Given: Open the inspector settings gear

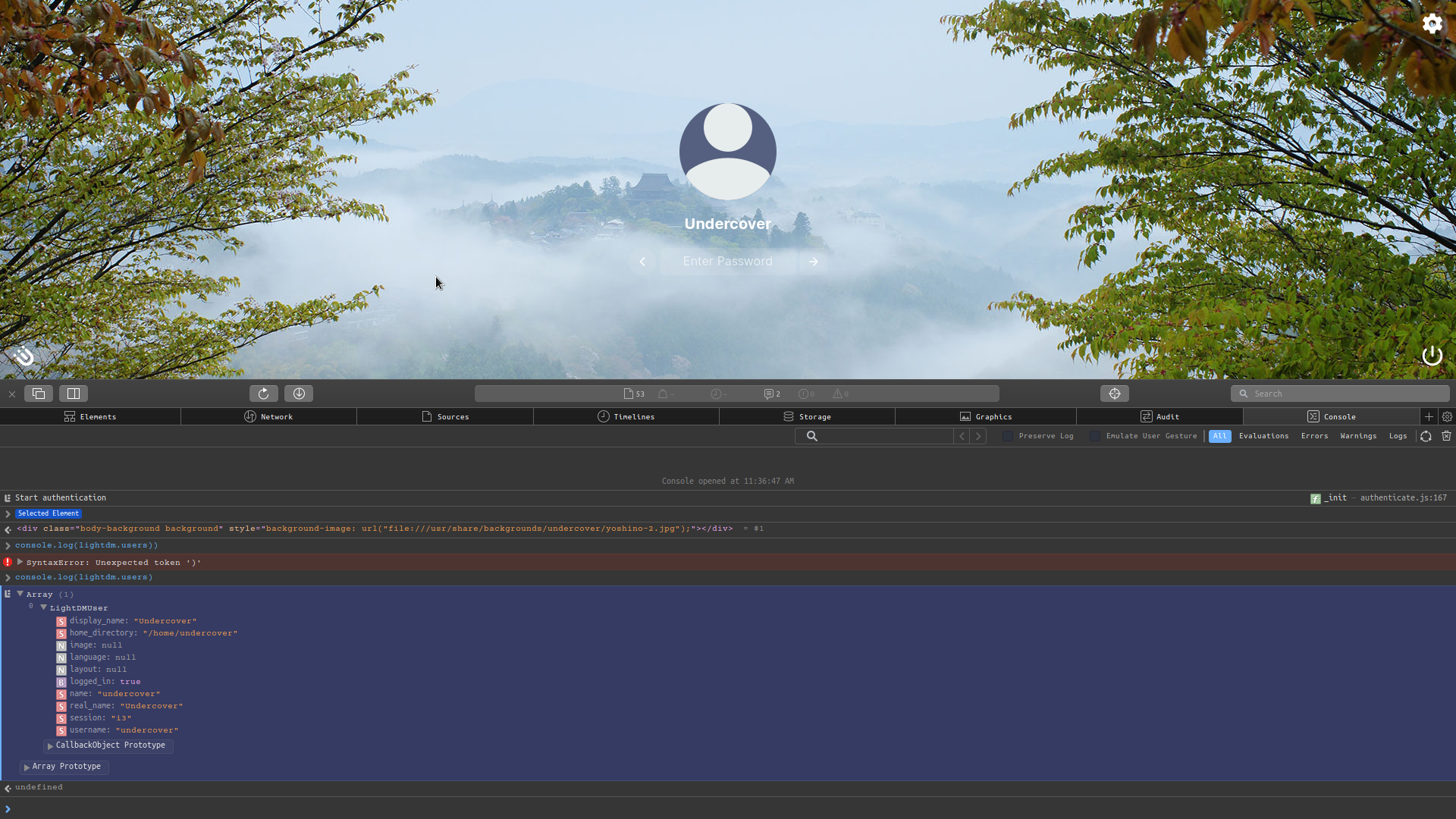Looking at the screenshot, I should coord(1447,416).
